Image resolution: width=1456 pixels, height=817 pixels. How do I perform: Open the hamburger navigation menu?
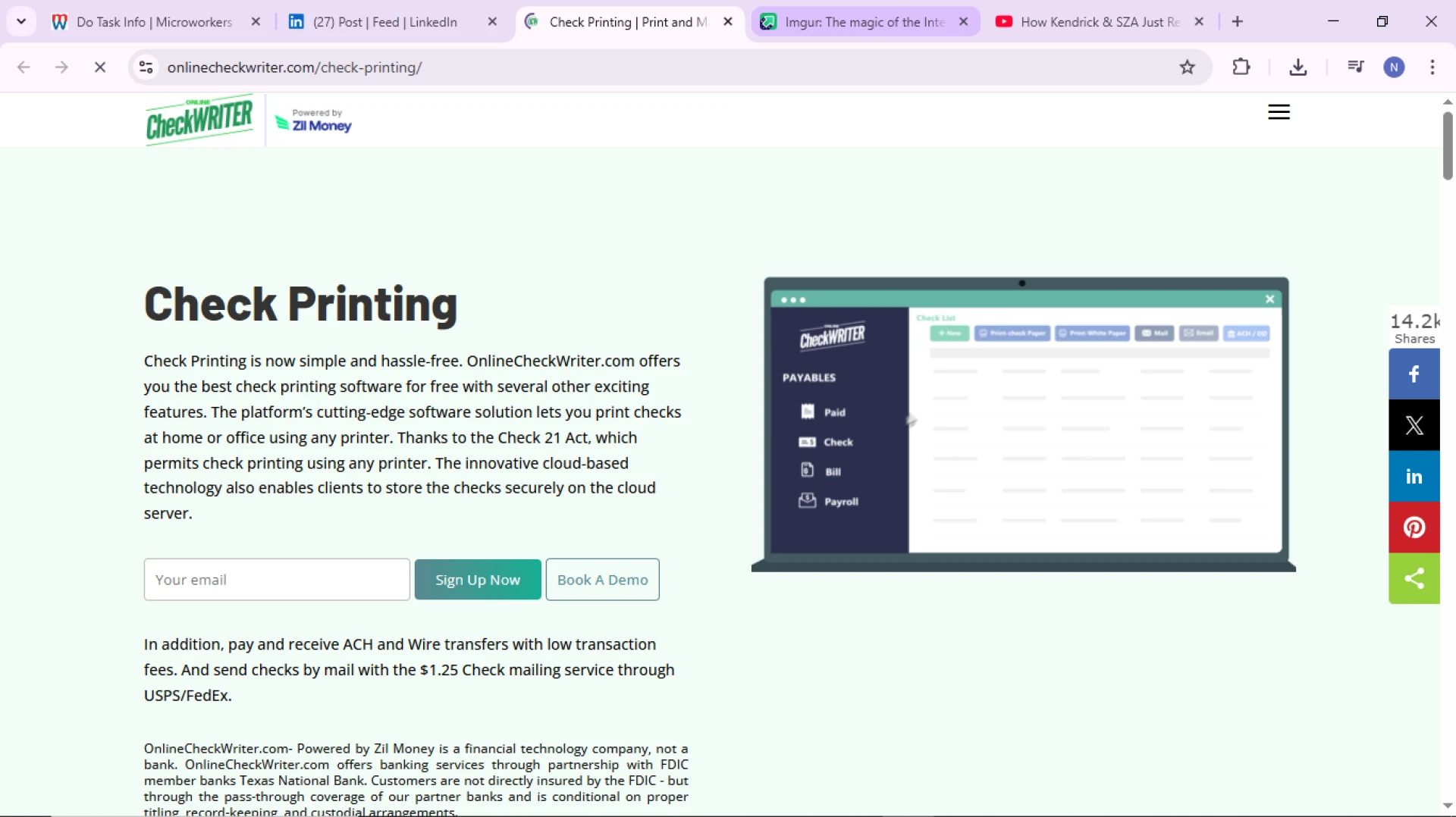click(x=1279, y=112)
